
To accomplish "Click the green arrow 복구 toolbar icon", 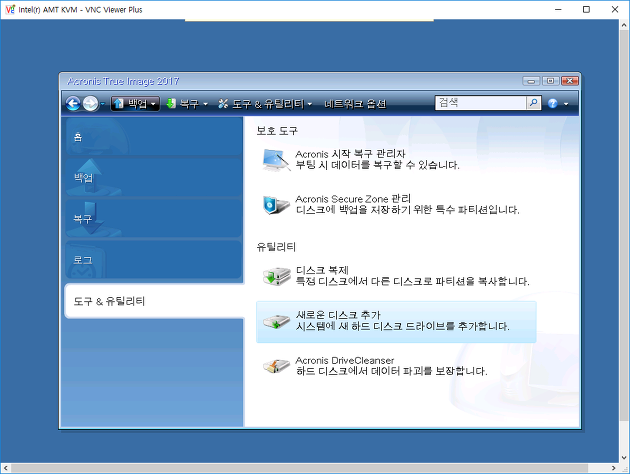I will point(171,104).
